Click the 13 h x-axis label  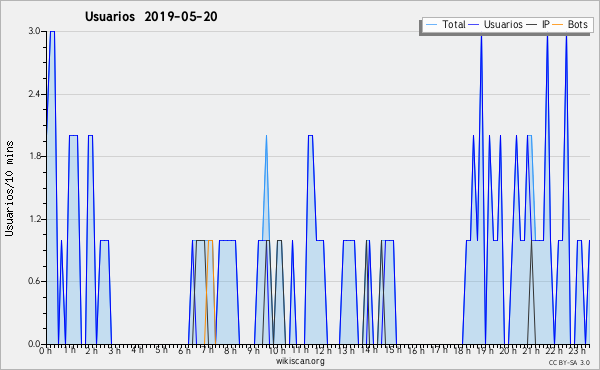(x=346, y=350)
